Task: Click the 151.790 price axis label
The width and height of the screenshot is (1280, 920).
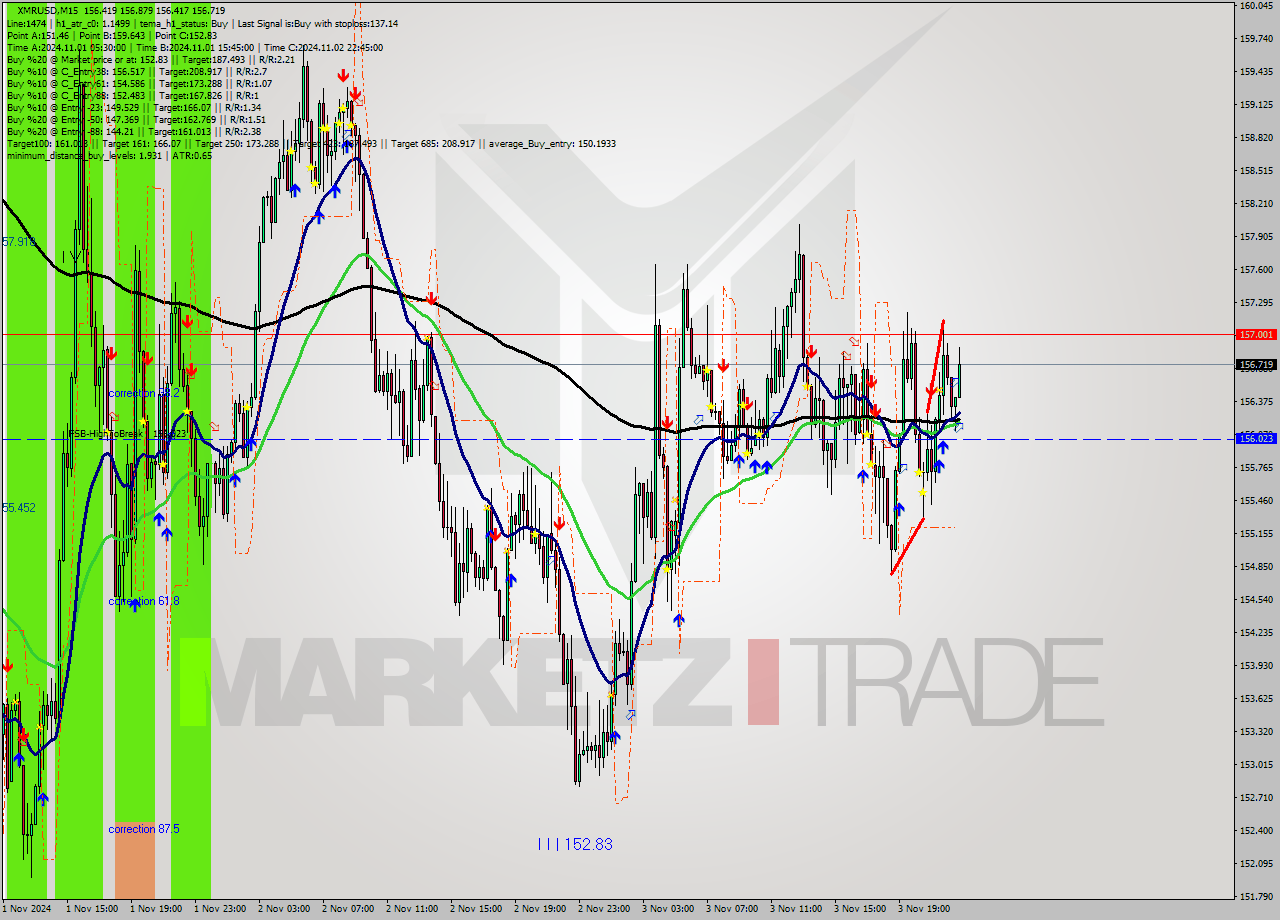Action: [1255, 897]
